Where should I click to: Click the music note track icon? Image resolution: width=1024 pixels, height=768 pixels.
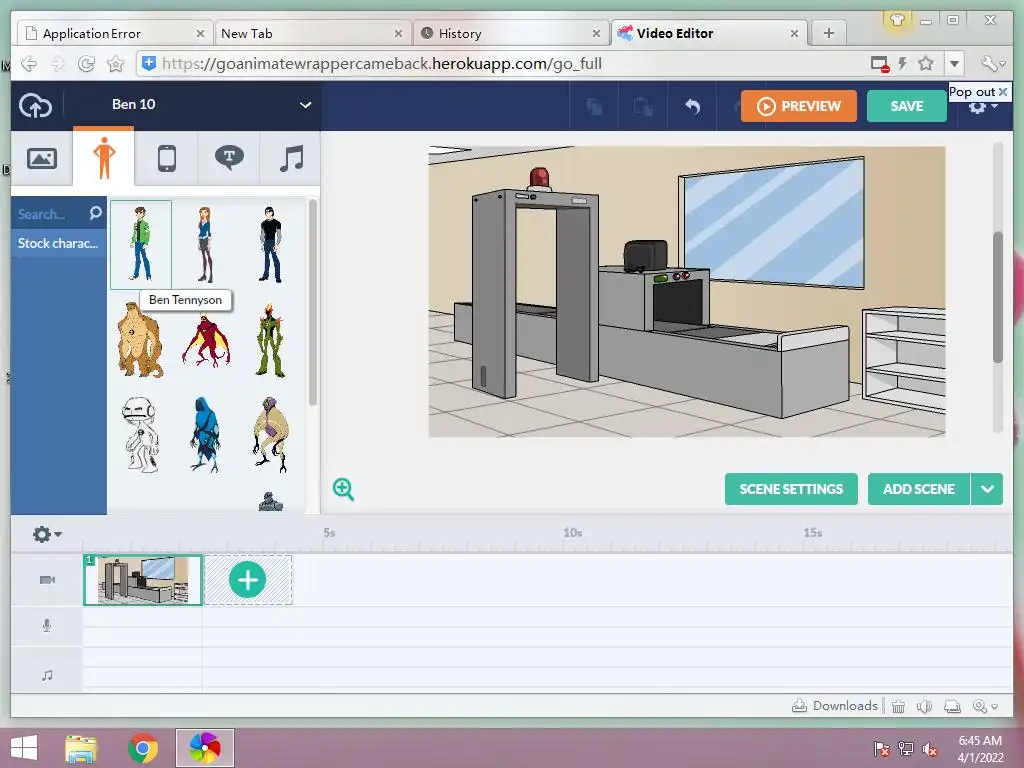(47, 675)
